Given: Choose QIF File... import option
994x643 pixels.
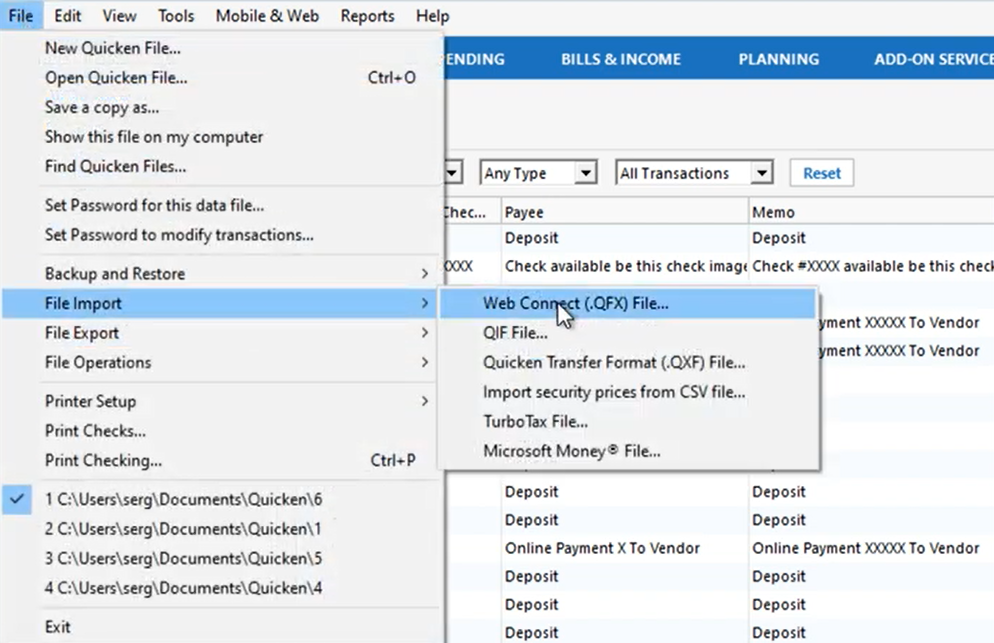Looking at the screenshot, I should pos(628,333).
